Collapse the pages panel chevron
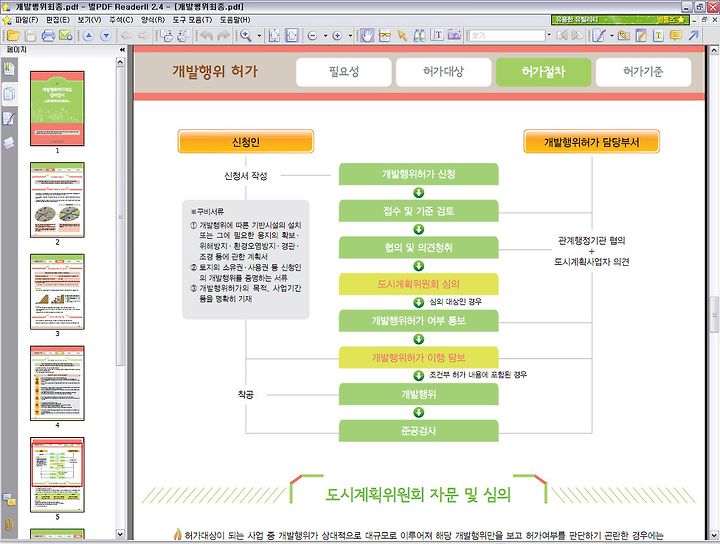 122,50
